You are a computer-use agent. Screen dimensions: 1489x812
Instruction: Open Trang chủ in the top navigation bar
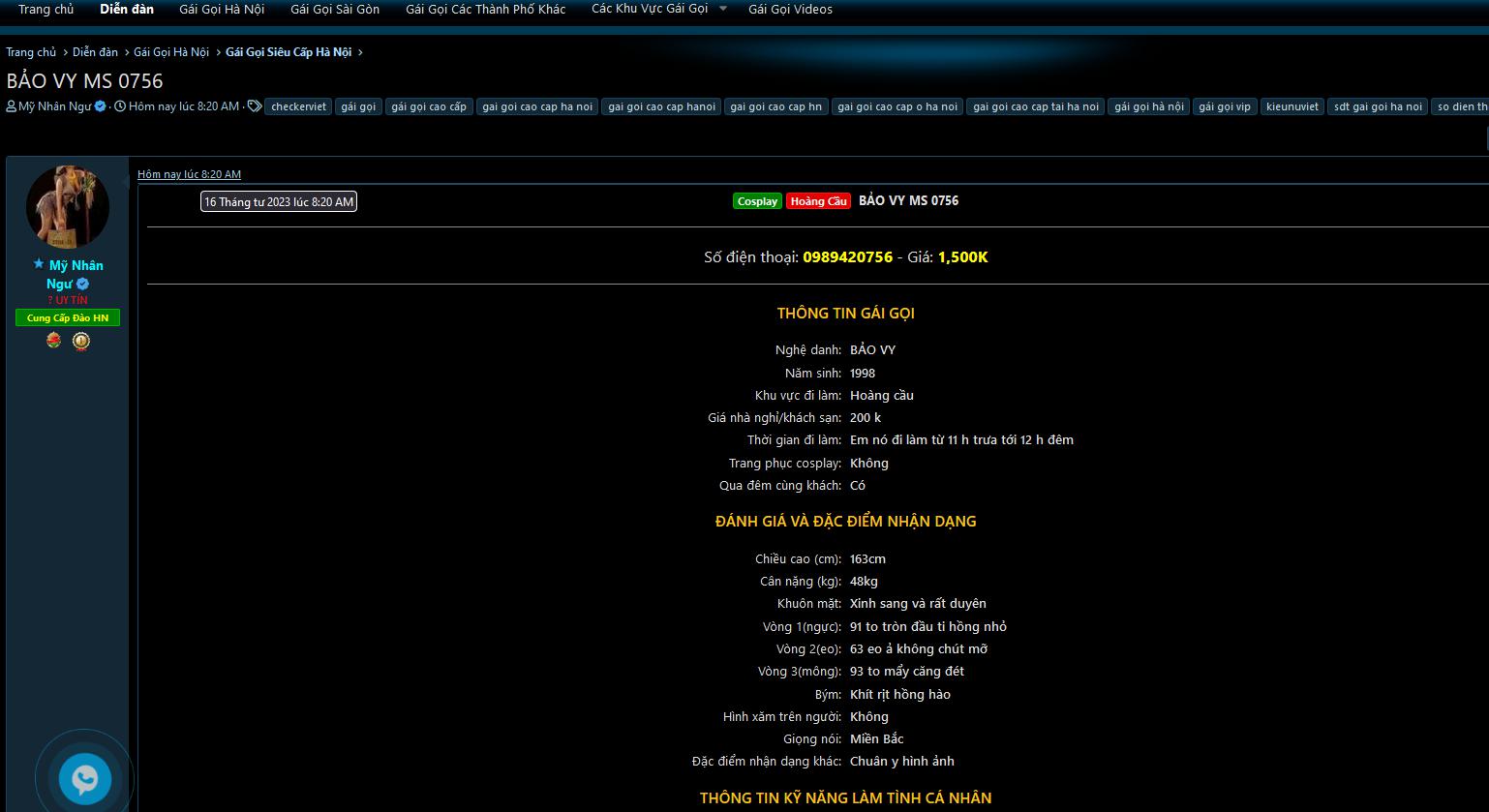(x=46, y=9)
